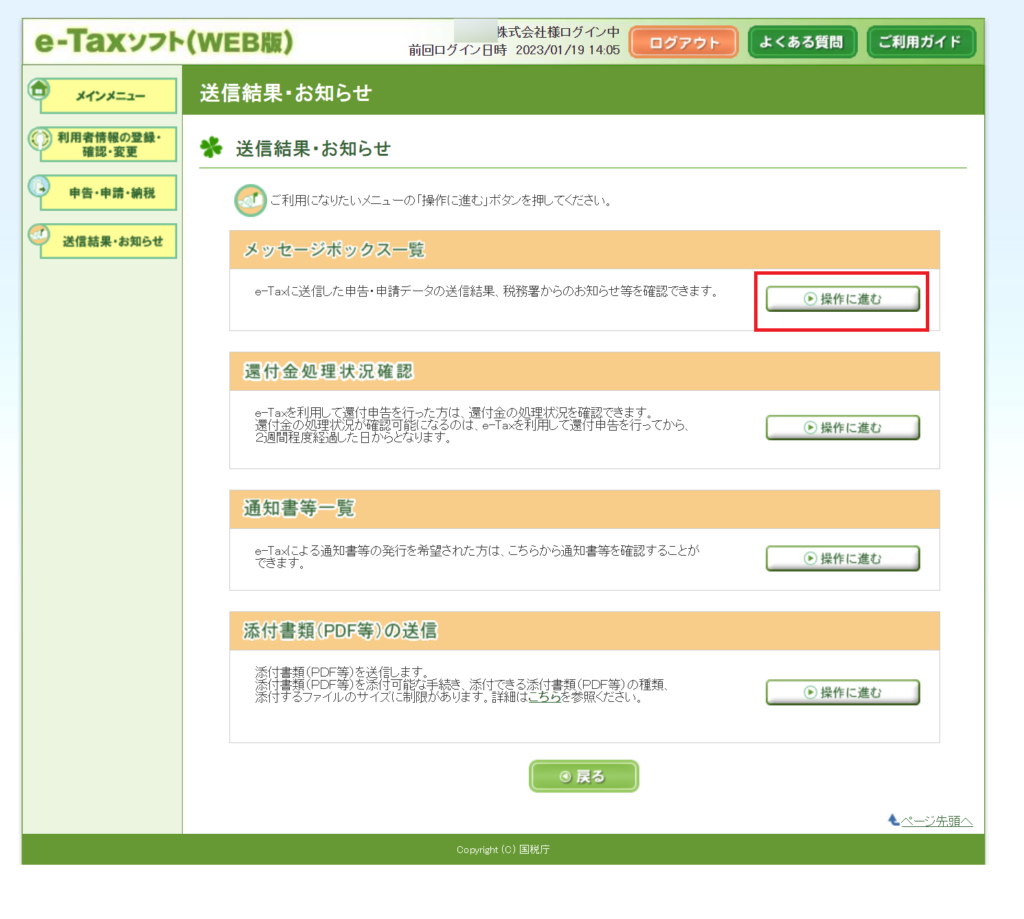Open the 申告・申請・納税 sidebar menu
The image size is (1024, 919).
(x=108, y=193)
